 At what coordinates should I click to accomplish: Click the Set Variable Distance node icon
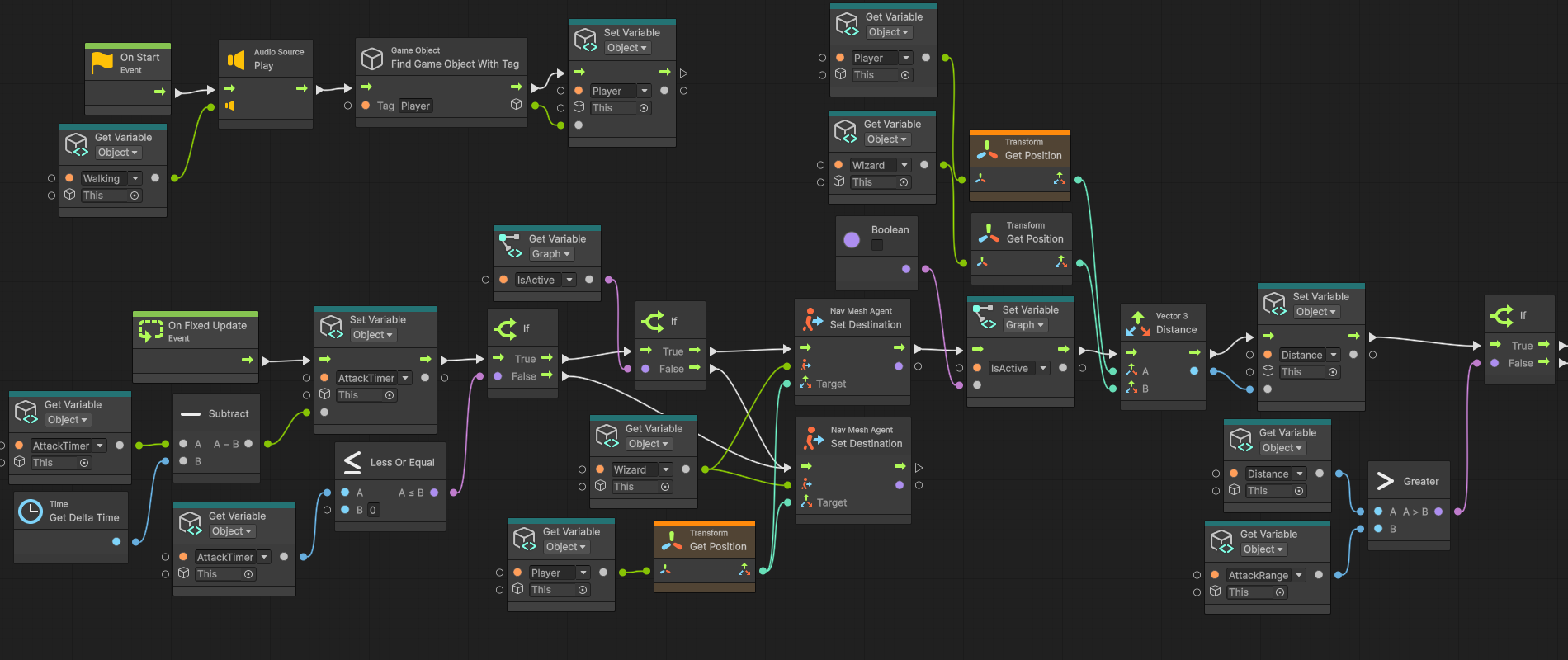(1275, 304)
